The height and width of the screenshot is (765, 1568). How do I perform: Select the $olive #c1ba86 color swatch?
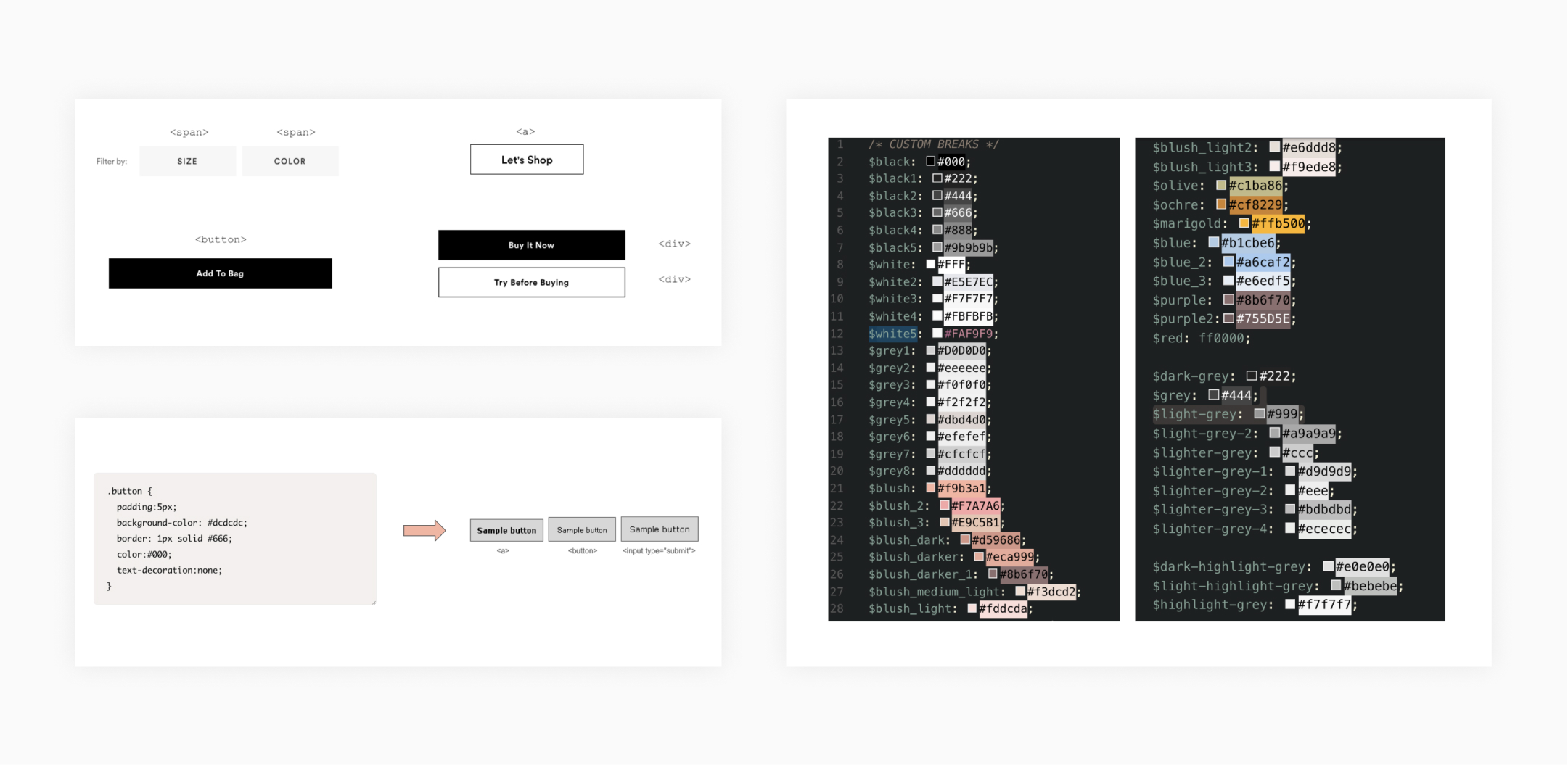click(x=1221, y=186)
